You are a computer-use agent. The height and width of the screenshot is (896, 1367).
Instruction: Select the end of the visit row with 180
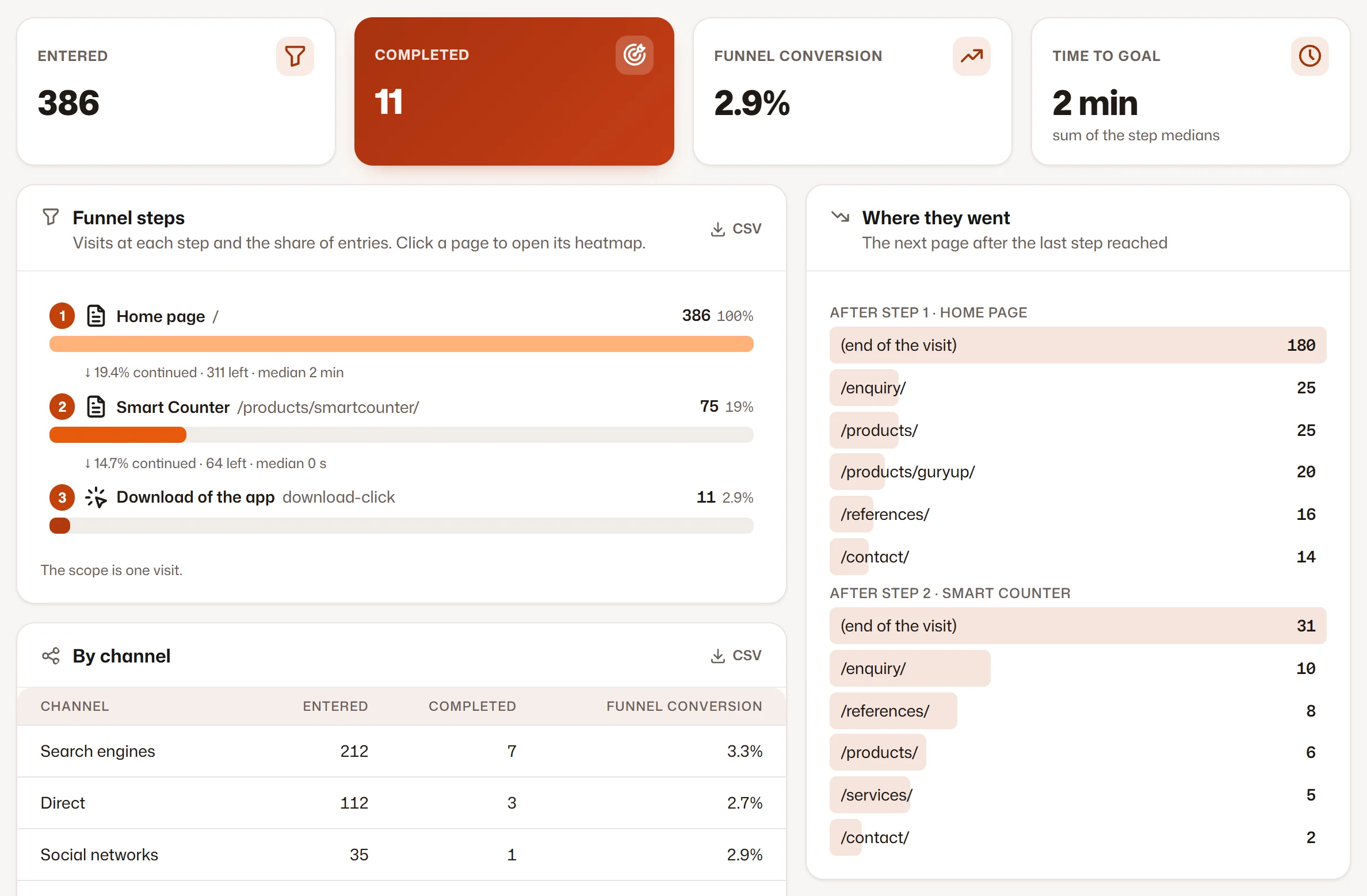pos(1078,345)
